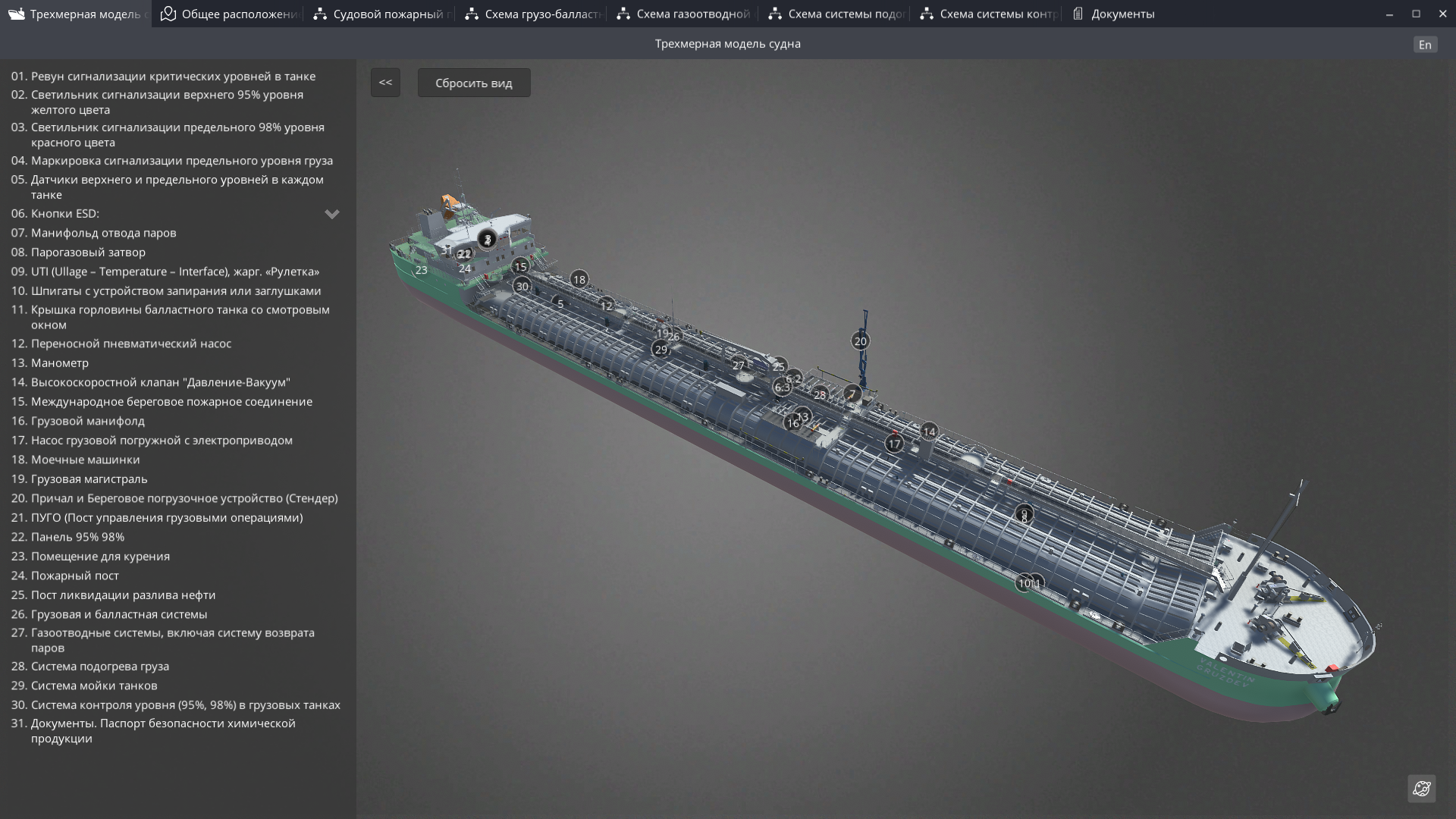Select marker 15 near the superstructure

[x=520, y=267]
